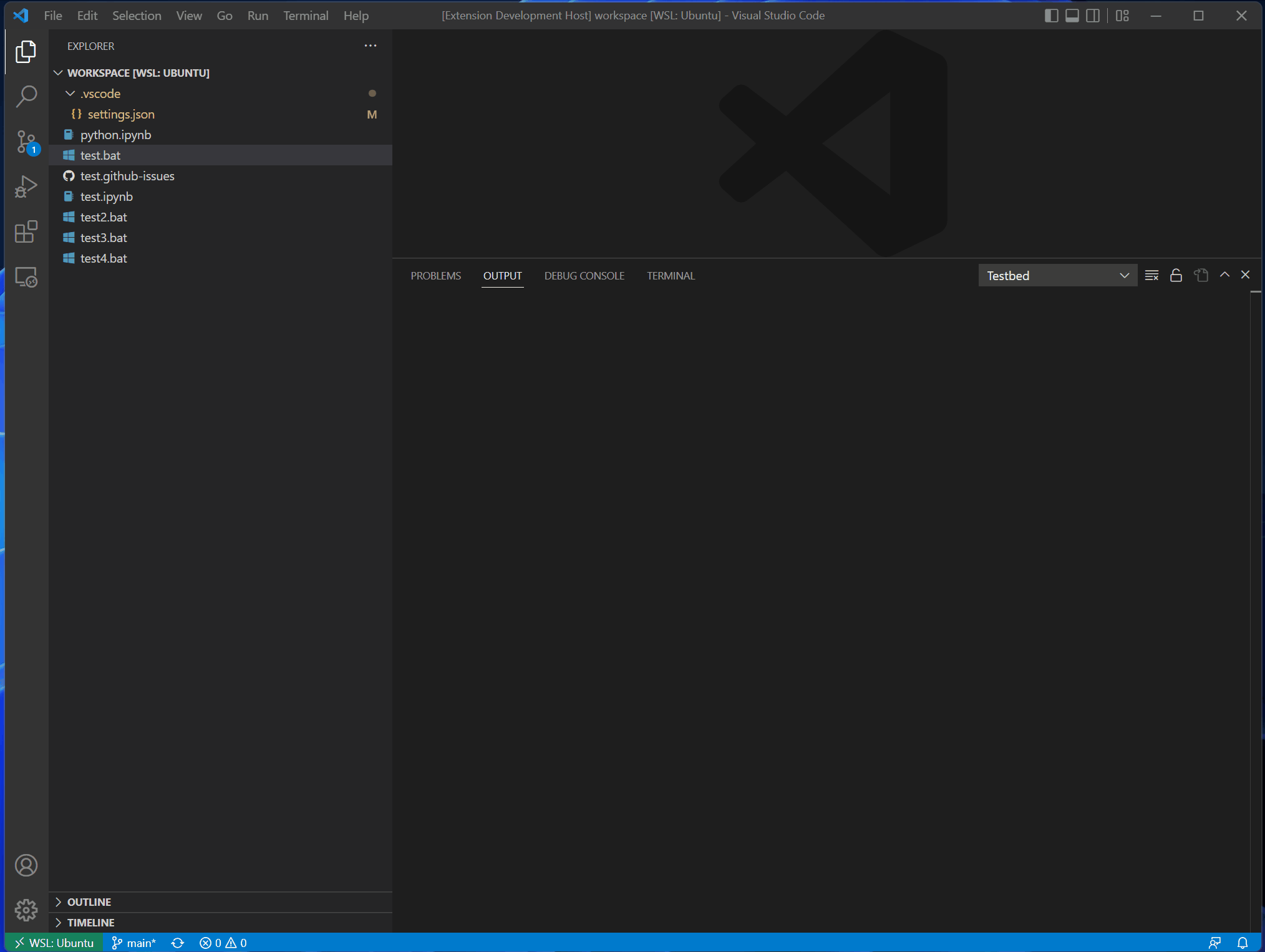Toggle Auto Scrolling lock in Output panel

pyautogui.click(x=1176, y=275)
